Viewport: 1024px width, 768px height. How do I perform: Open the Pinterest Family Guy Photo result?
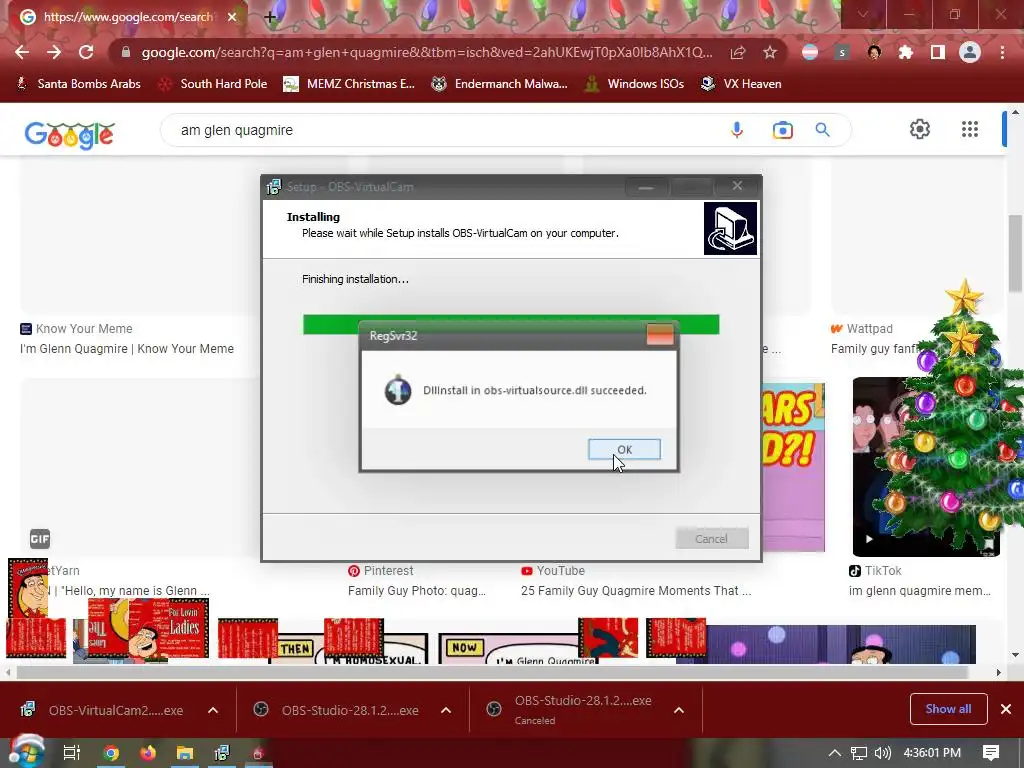pyautogui.click(x=417, y=590)
